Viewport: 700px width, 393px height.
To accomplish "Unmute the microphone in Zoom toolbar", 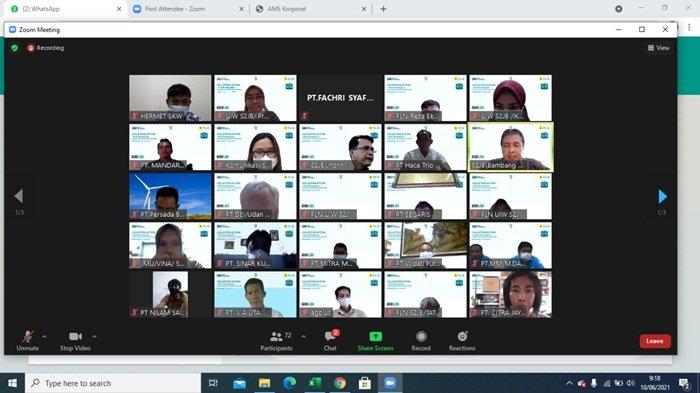I will [28, 341].
